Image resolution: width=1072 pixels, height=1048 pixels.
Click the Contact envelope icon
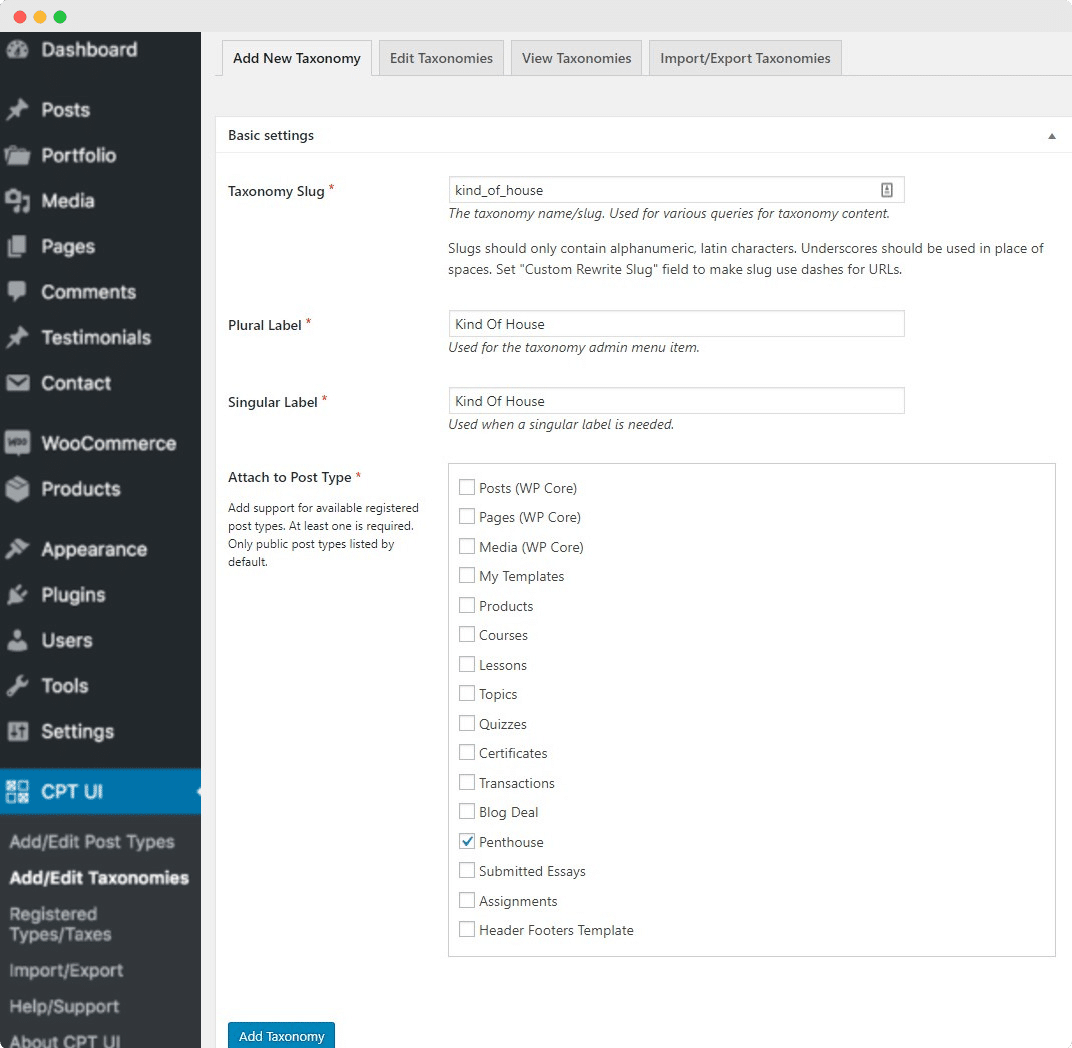click(18, 383)
